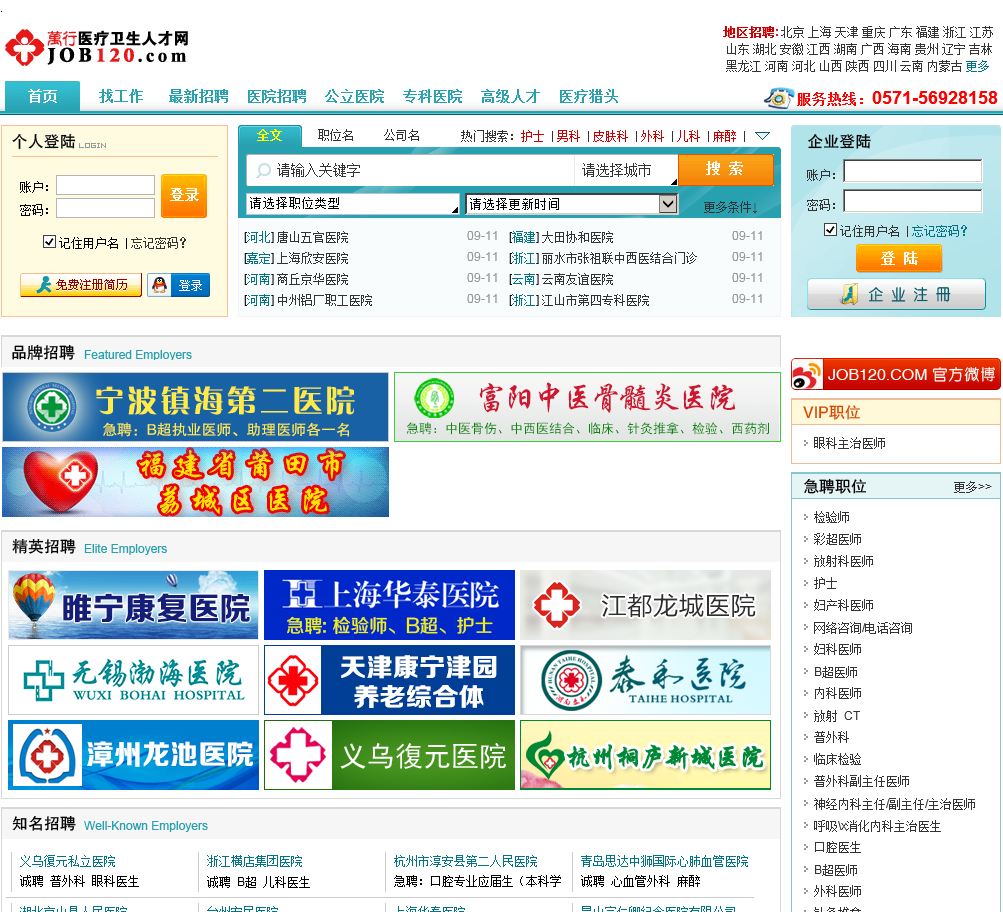Click the 请输入关键字 search field
1003x912 pixels.
click(411, 170)
